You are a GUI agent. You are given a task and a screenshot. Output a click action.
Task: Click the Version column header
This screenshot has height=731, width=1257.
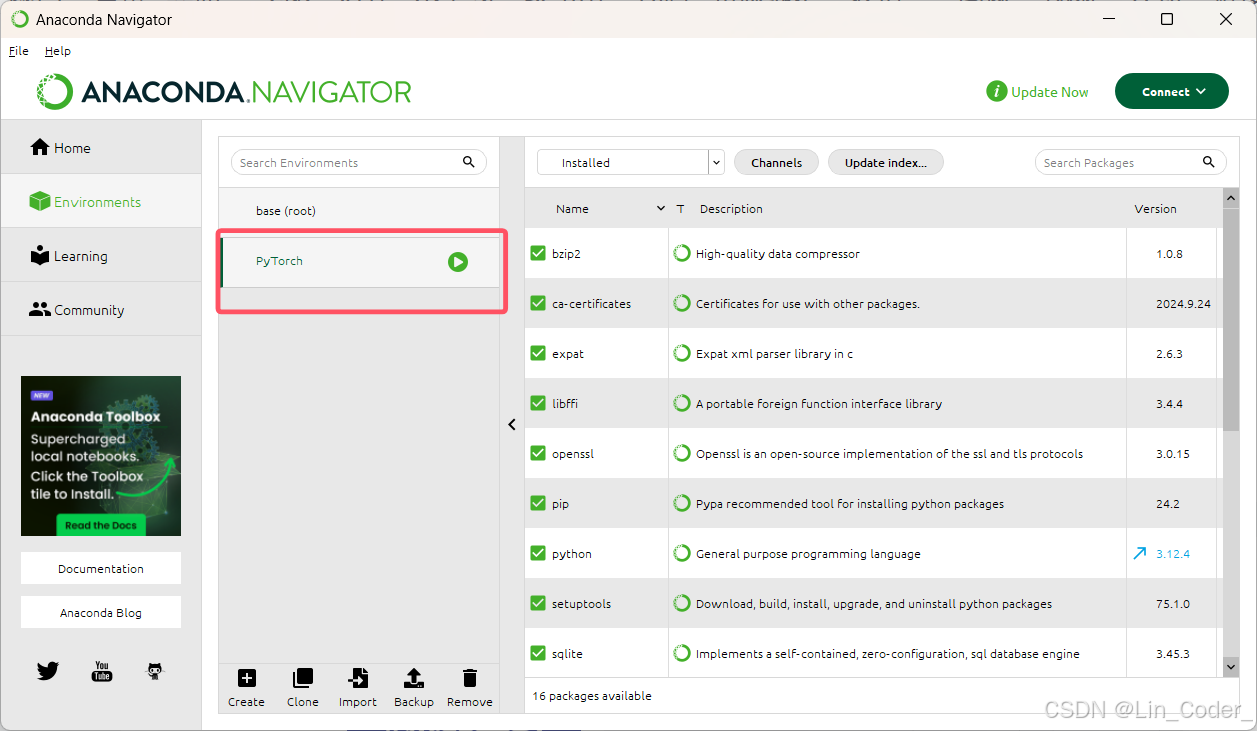[x=1155, y=209]
